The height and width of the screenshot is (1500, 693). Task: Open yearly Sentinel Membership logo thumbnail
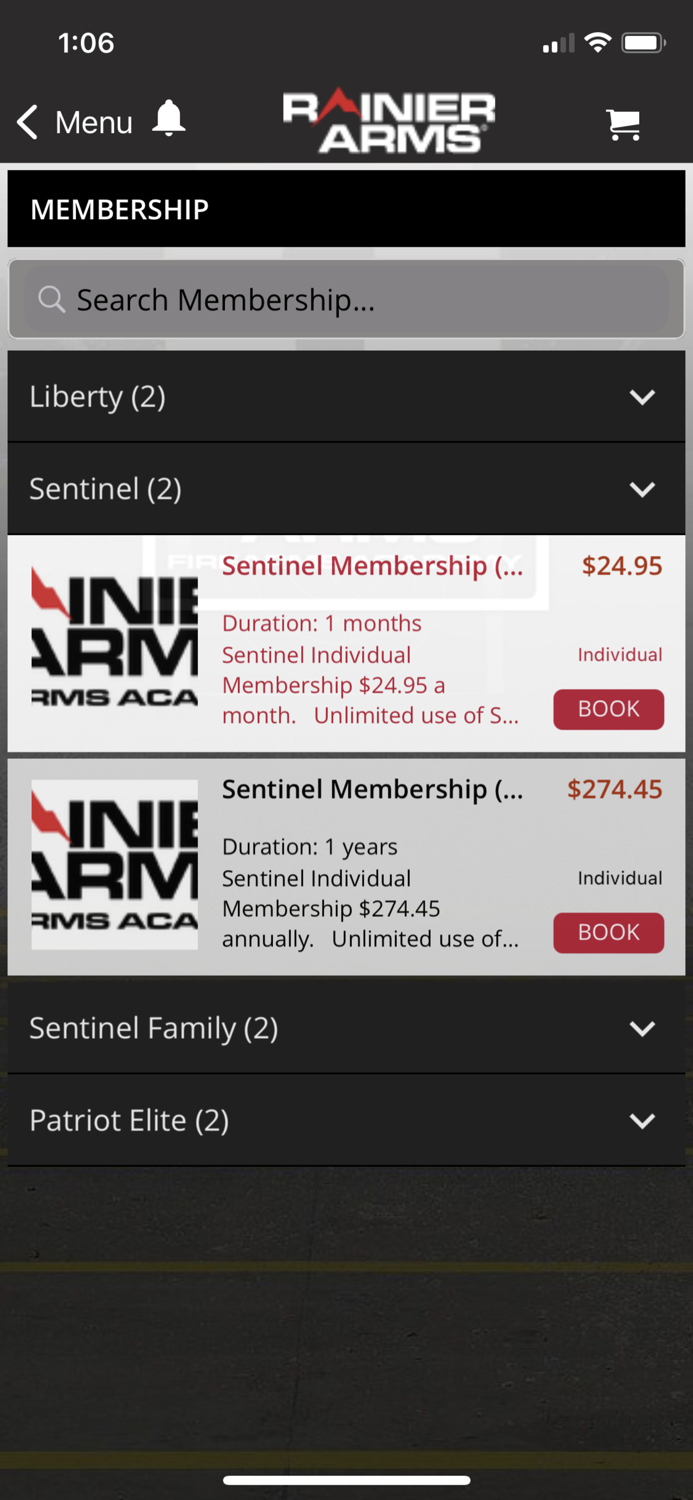coord(115,864)
